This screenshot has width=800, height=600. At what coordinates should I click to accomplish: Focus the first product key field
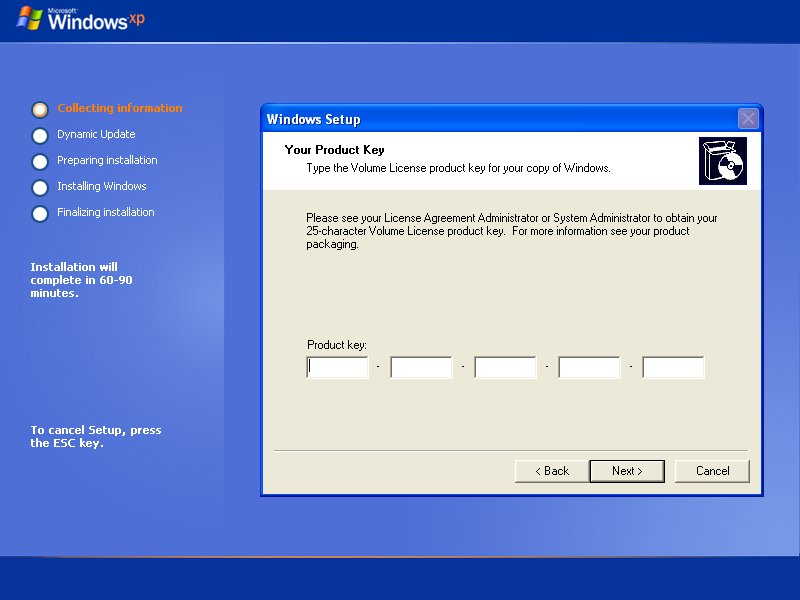pyautogui.click(x=337, y=367)
